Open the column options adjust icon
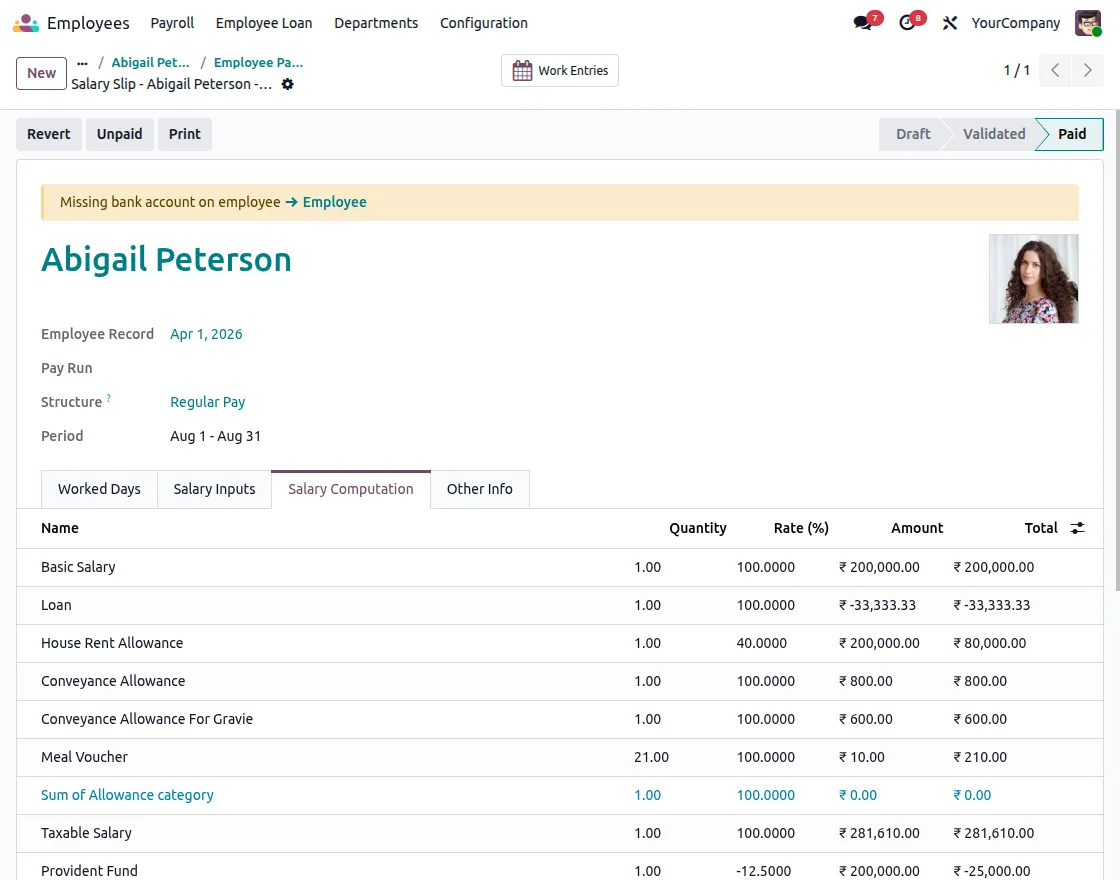 tap(1077, 528)
